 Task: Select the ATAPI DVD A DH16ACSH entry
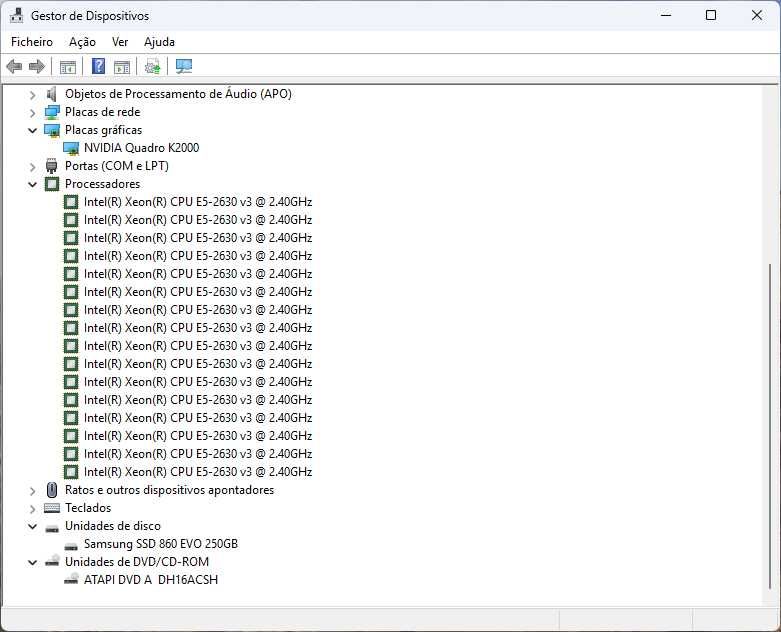point(151,580)
